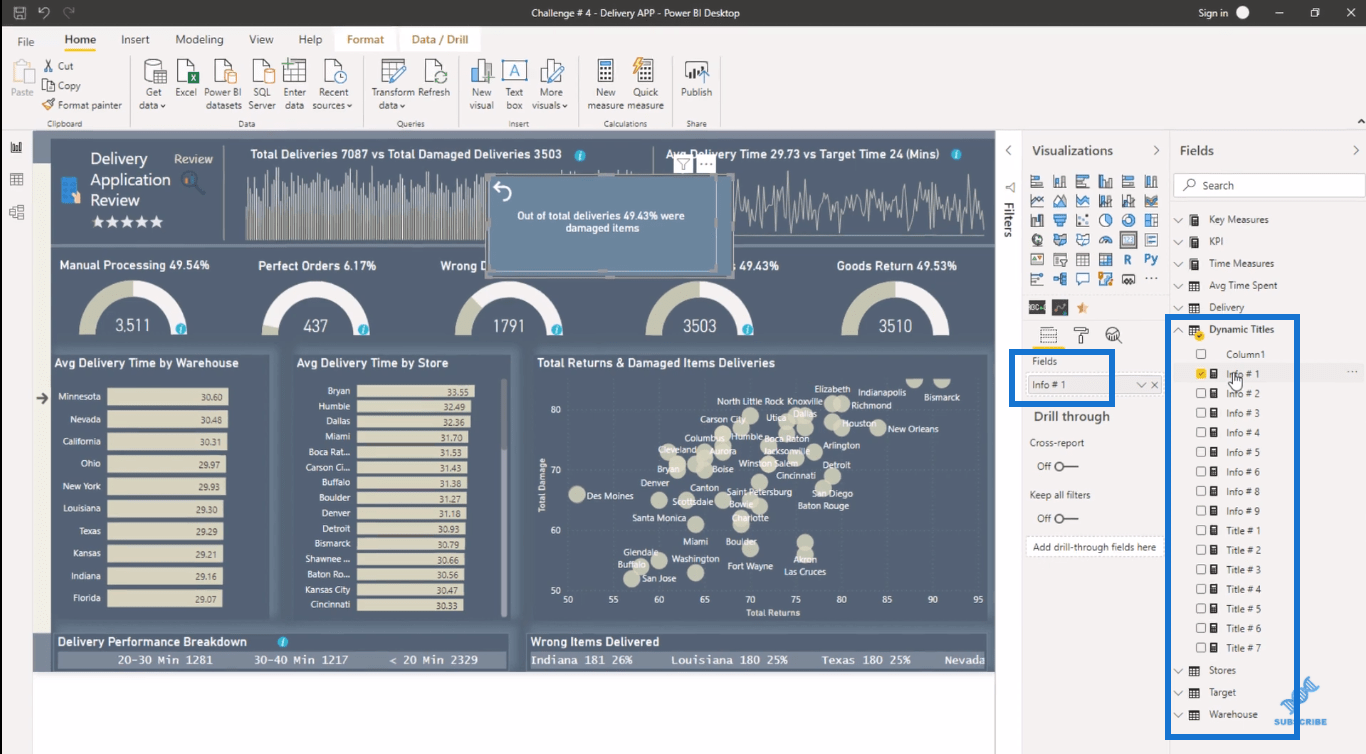1366x754 pixels.
Task: Click the back arrow on tooltip card
Action: [502, 192]
